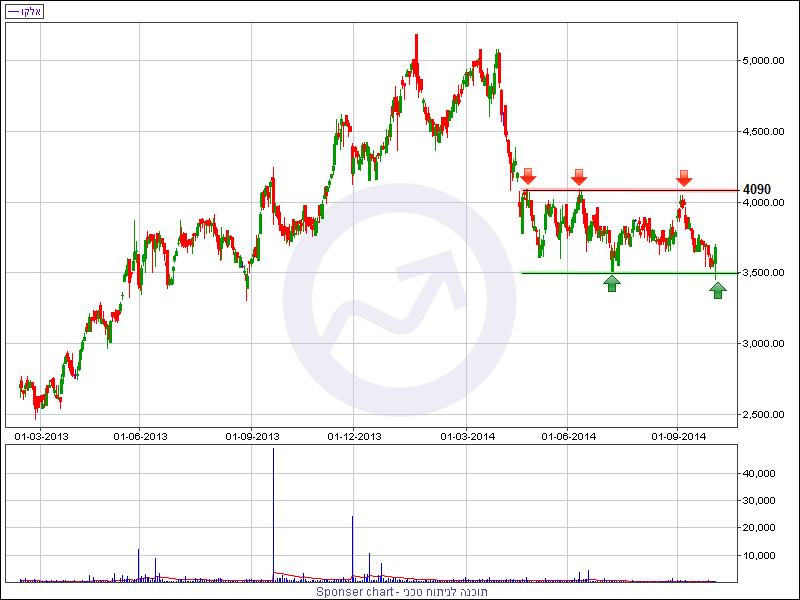Click the leftmost red down arrow marker
The width and height of the screenshot is (800, 600).
pyautogui.click(x=528, y=177)
